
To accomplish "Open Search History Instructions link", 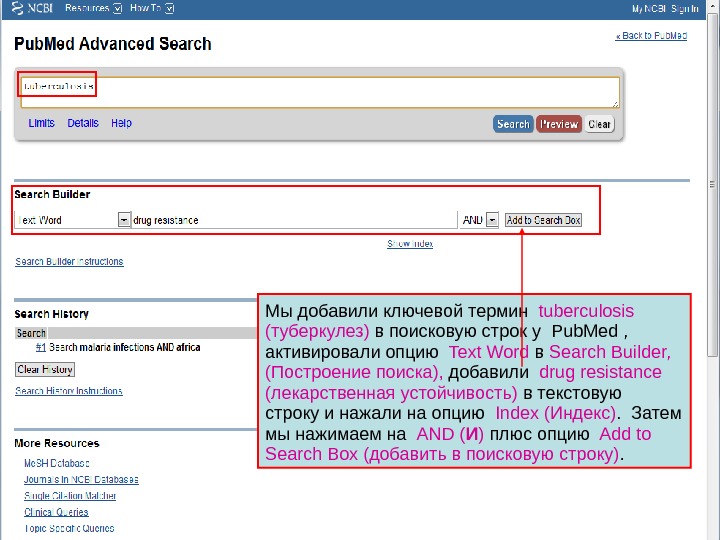I will coord(69,391).
